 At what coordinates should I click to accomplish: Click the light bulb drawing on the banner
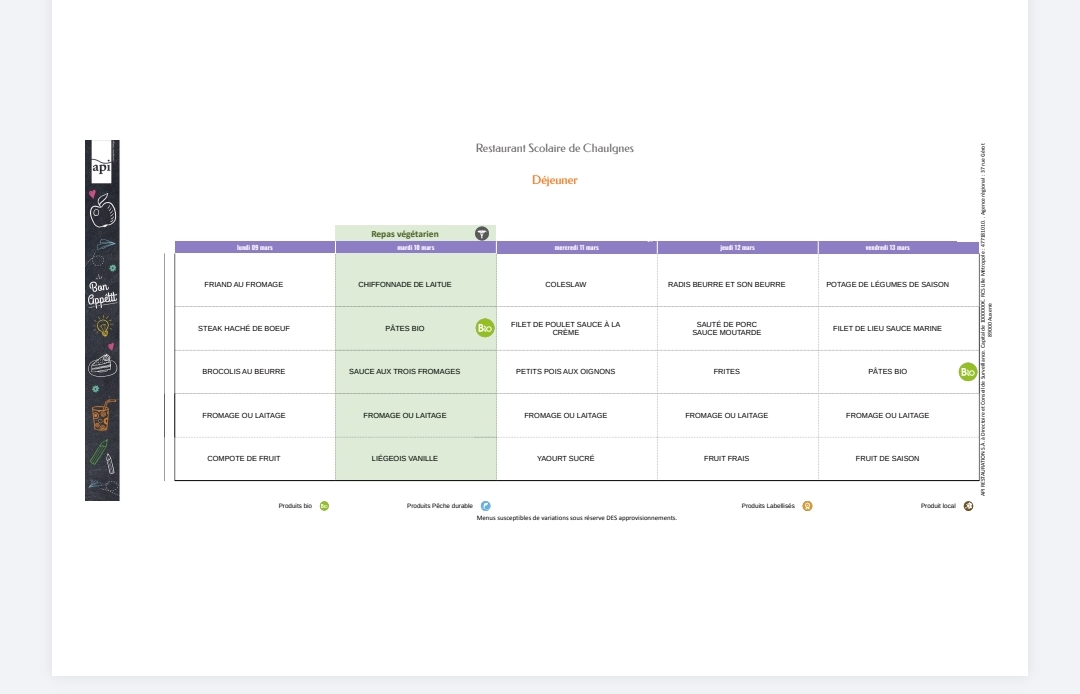(x=102, y=327)
